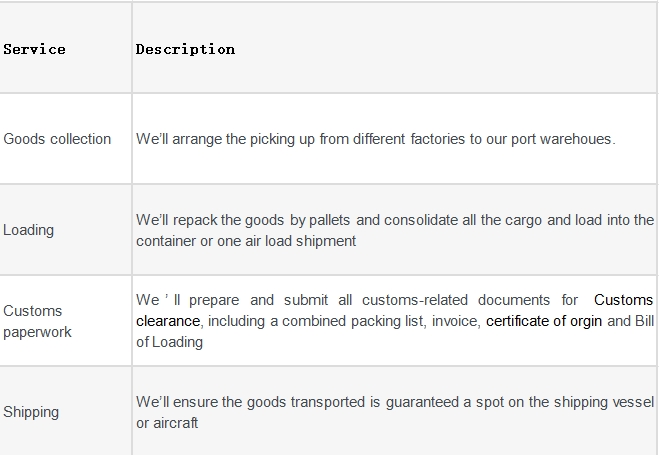Click the word 'invoice' in Customs row
The width and height of the screenshot is (659, 455).
[455, 321]
